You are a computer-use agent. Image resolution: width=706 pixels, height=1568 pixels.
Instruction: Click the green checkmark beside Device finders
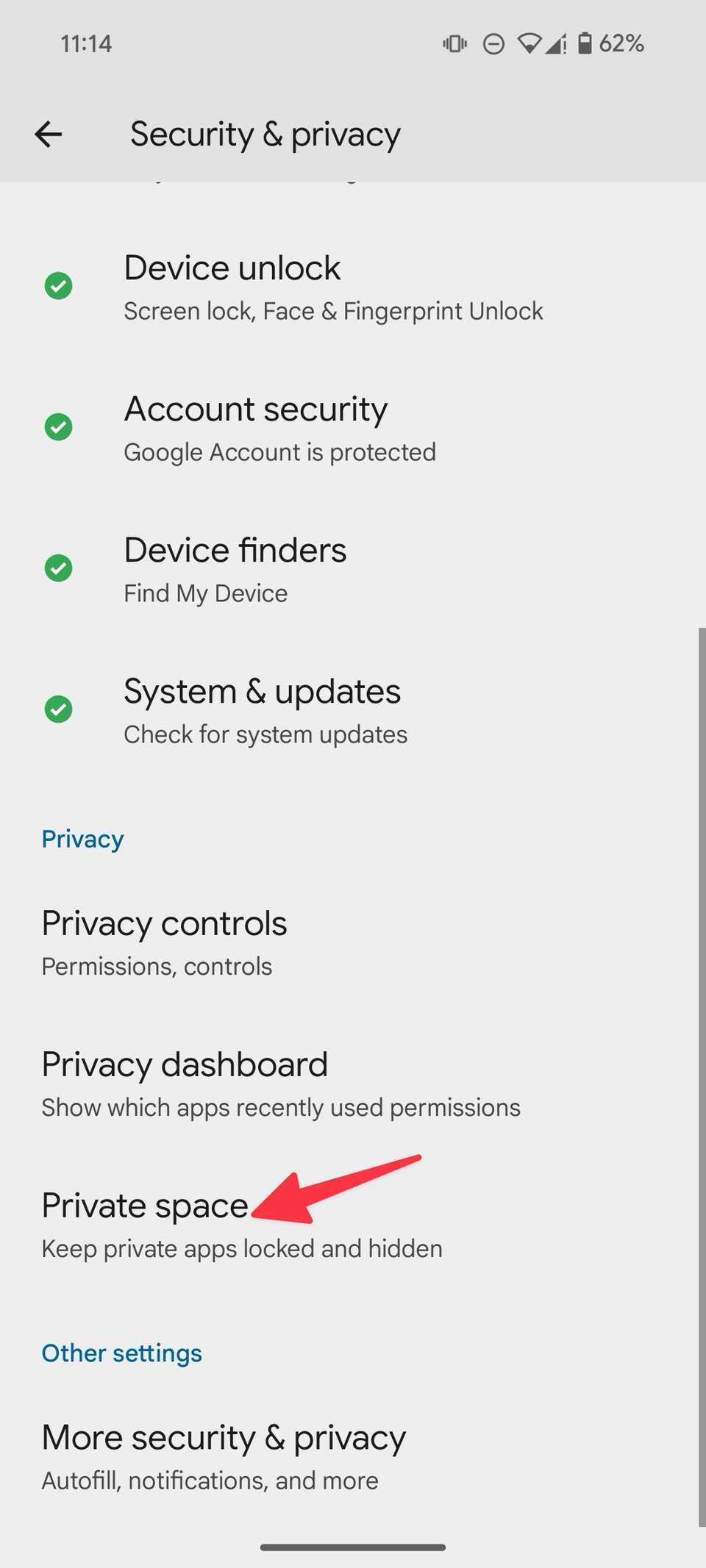(58, 568)
